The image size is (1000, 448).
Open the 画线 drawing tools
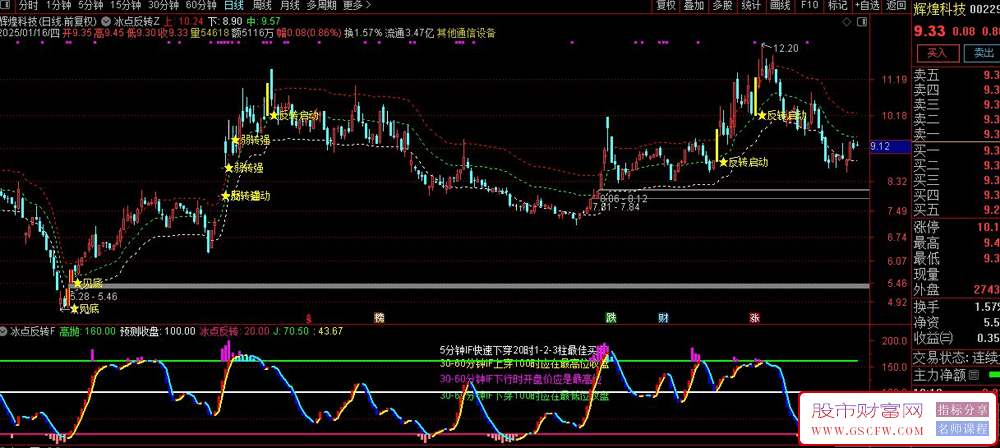click(780, 6)
